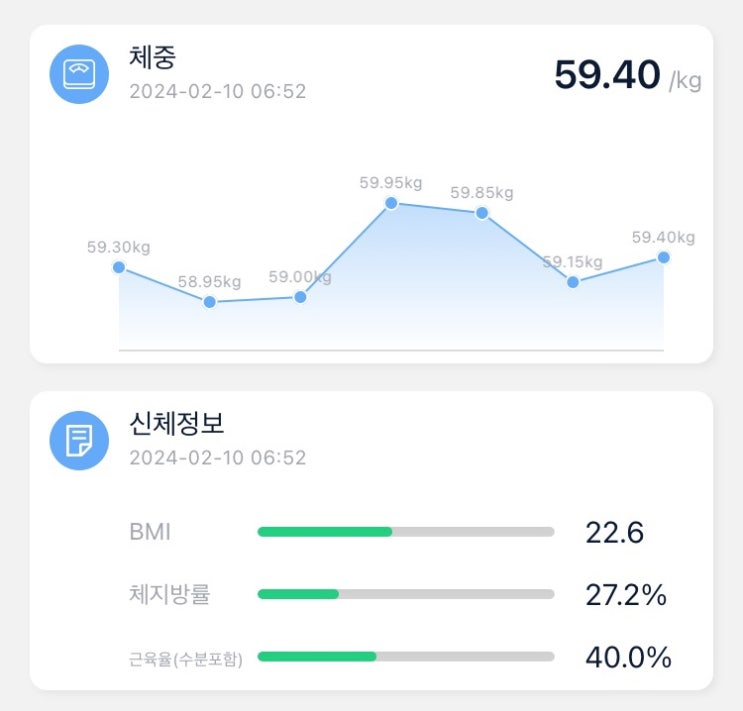Tap the BMI value 22.6
The height and width of the screenshot is (711, 743).
click(x=614, y=532)
